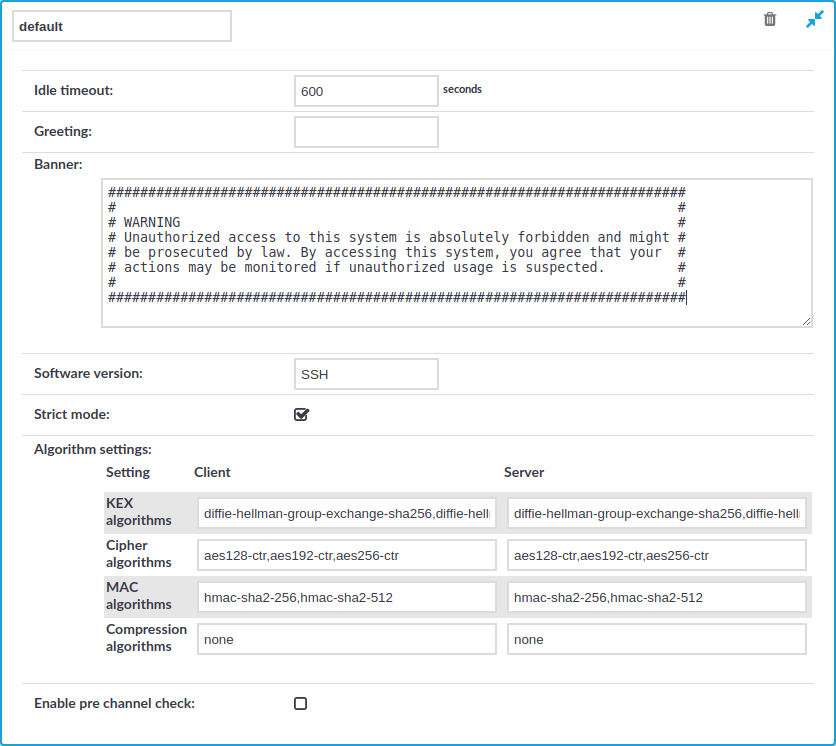Collapse the default policy panel
The image size is (836, 746).
tap(815, 20)
